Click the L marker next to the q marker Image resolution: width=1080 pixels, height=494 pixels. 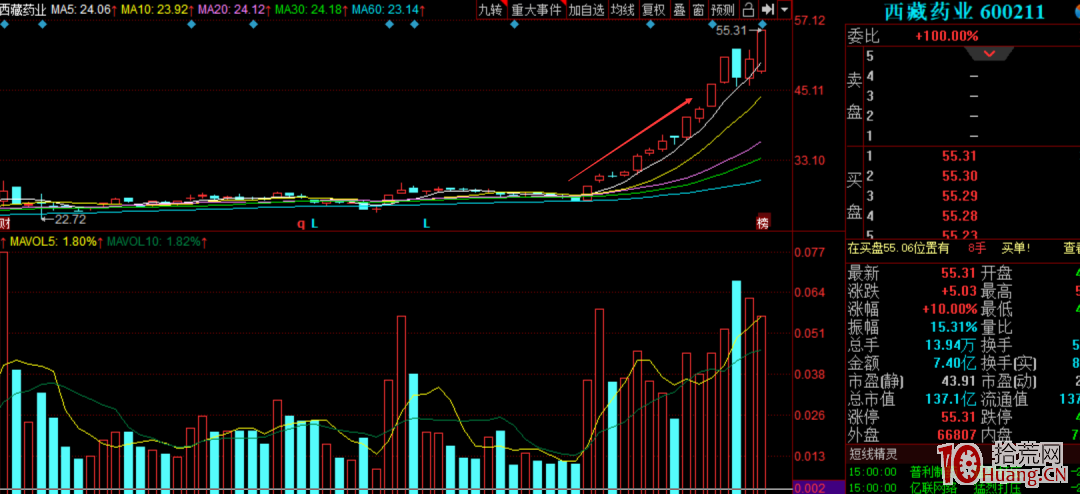314,223
